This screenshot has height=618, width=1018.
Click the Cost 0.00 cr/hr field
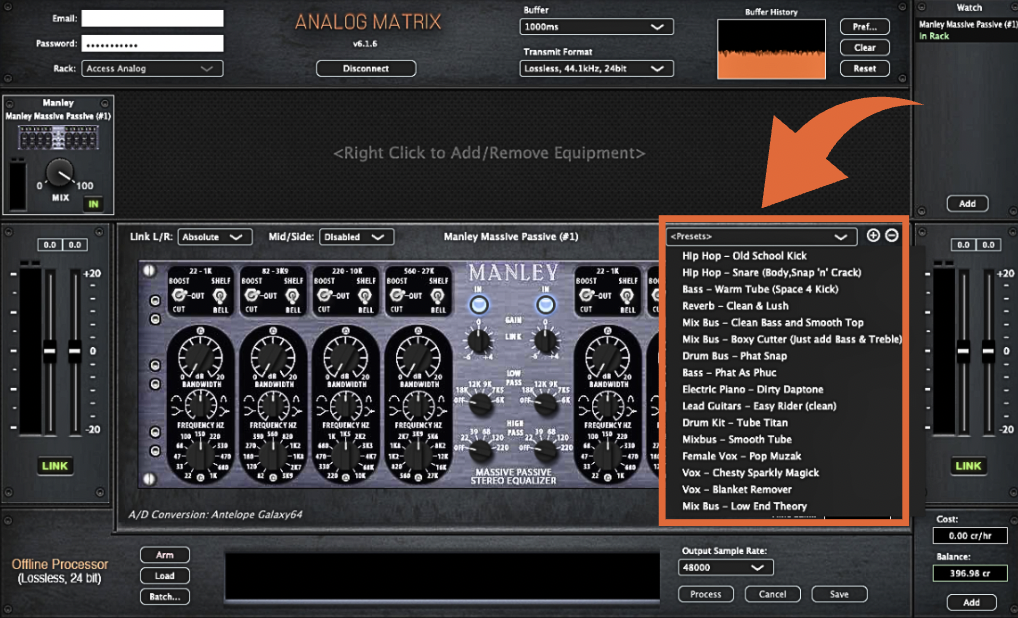click(x=970, y=536)
